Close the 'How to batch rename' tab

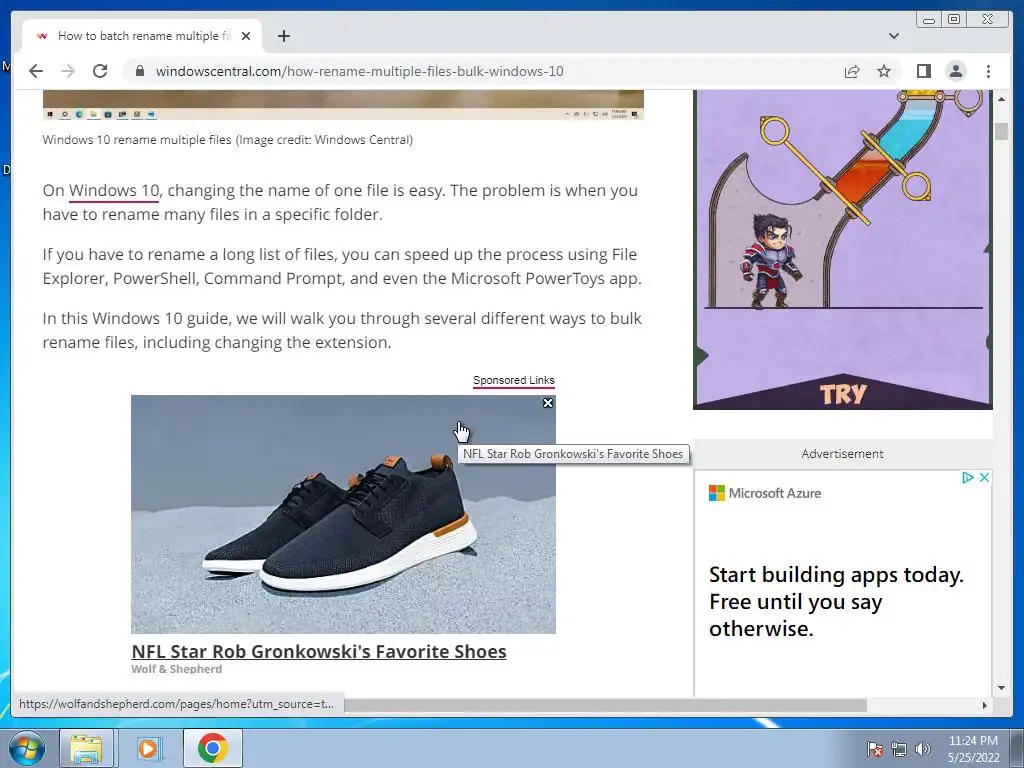click(x=246, y=36)
